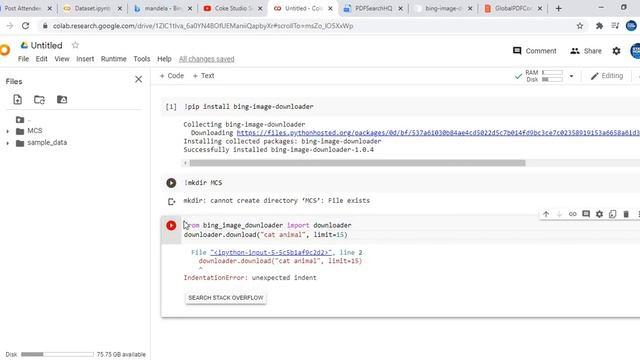Click the Disk usage bar at panel bottom

tap(57, 354)
